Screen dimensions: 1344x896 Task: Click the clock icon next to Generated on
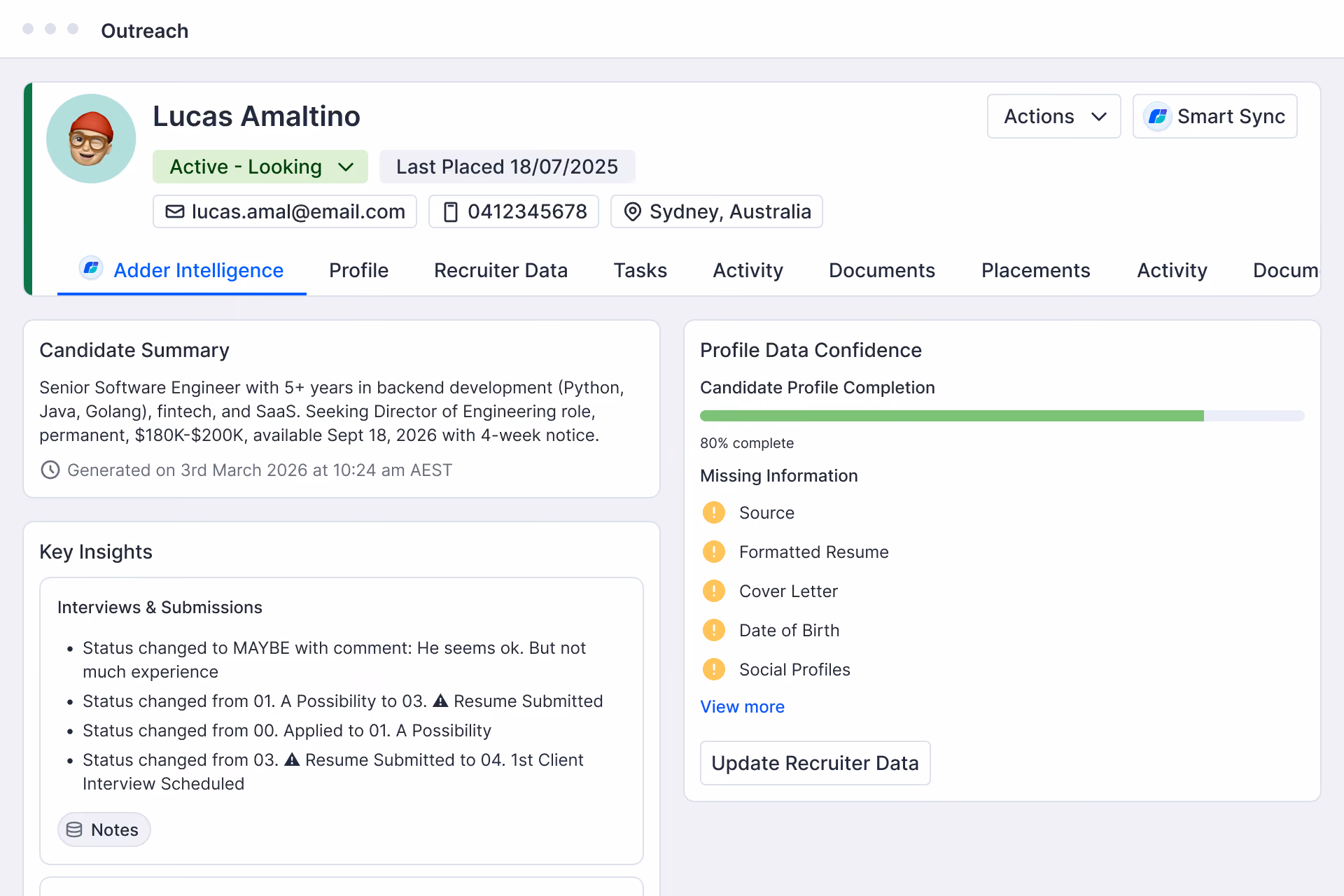tap(50, 470)
